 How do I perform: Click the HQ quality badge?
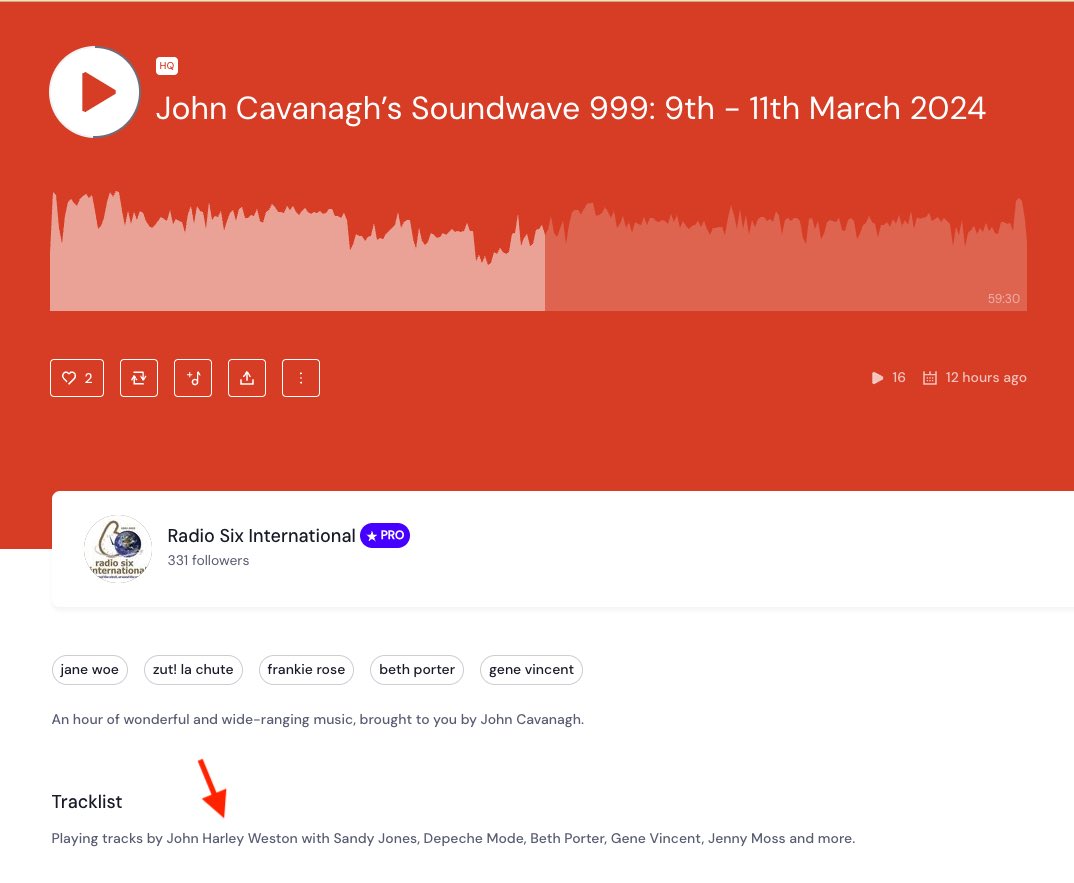pos(166,66)
